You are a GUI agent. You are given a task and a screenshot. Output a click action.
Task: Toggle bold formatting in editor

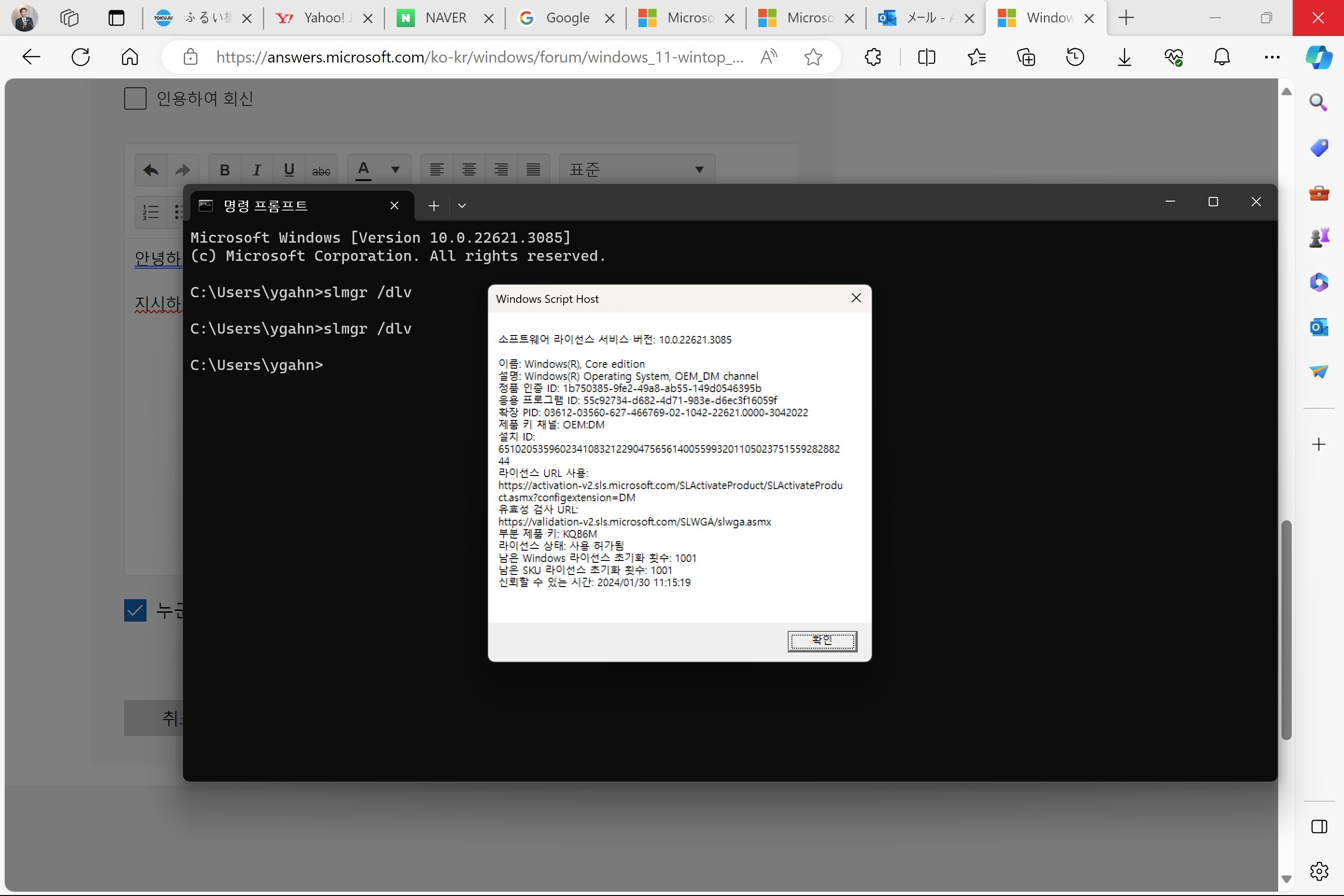pyautogui.click(x=224, y=170)
